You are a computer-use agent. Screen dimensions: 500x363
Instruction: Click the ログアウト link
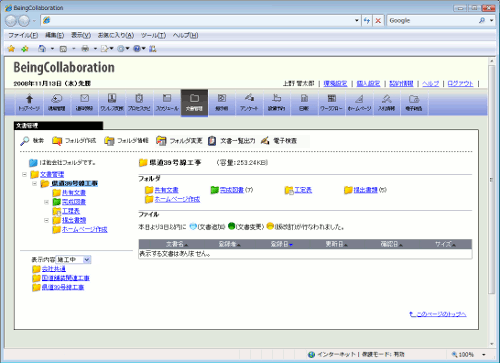(460, 84)
